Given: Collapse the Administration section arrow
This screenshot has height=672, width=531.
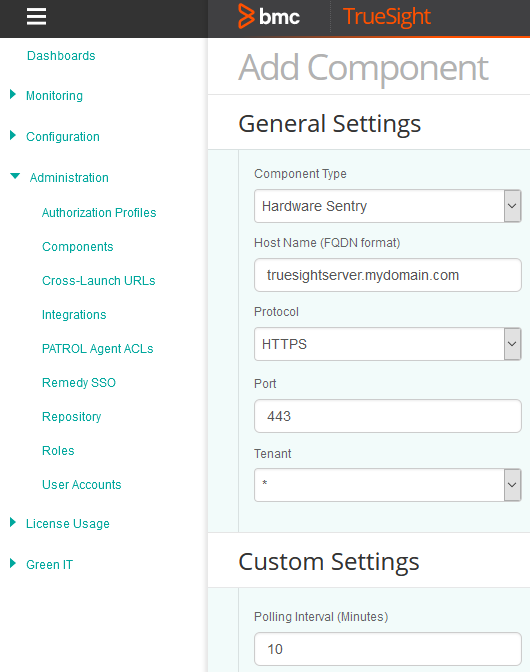Looking at the screenshot, I should (x=15, y=176).
